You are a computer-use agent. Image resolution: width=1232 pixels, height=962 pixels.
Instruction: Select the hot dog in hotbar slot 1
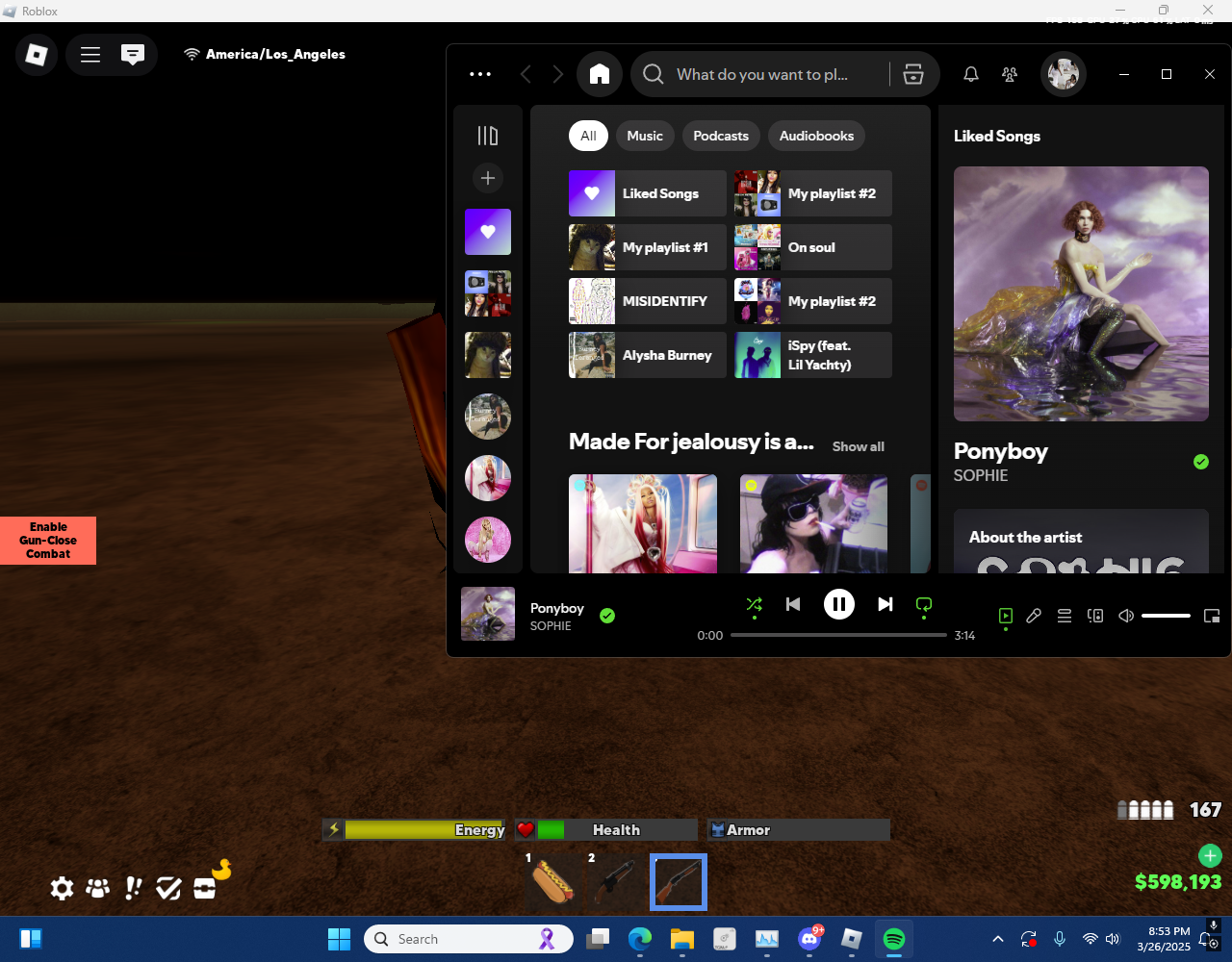point(553,882)
